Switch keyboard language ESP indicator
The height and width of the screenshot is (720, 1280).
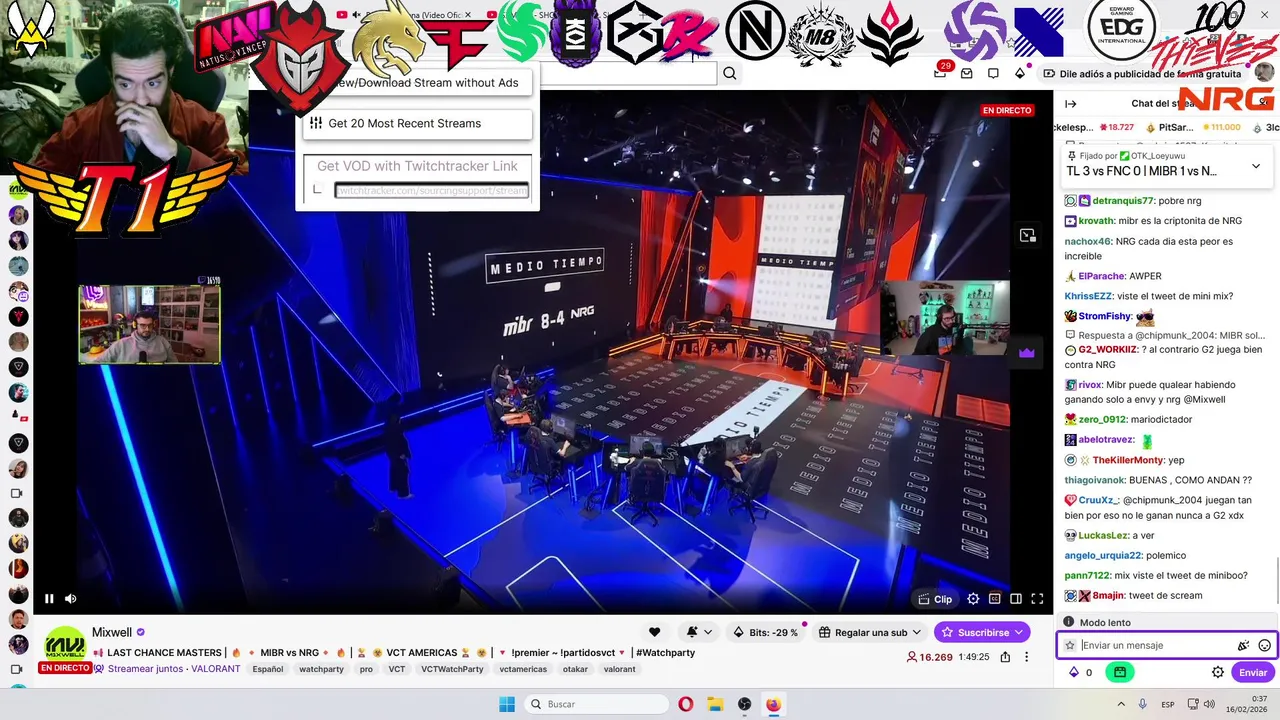(1168, 704)
